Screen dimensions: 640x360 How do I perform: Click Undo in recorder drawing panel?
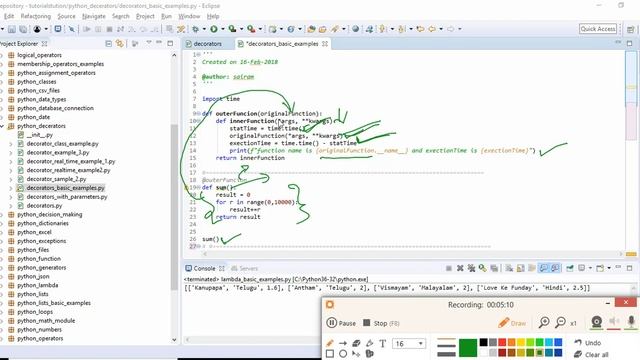587,343
